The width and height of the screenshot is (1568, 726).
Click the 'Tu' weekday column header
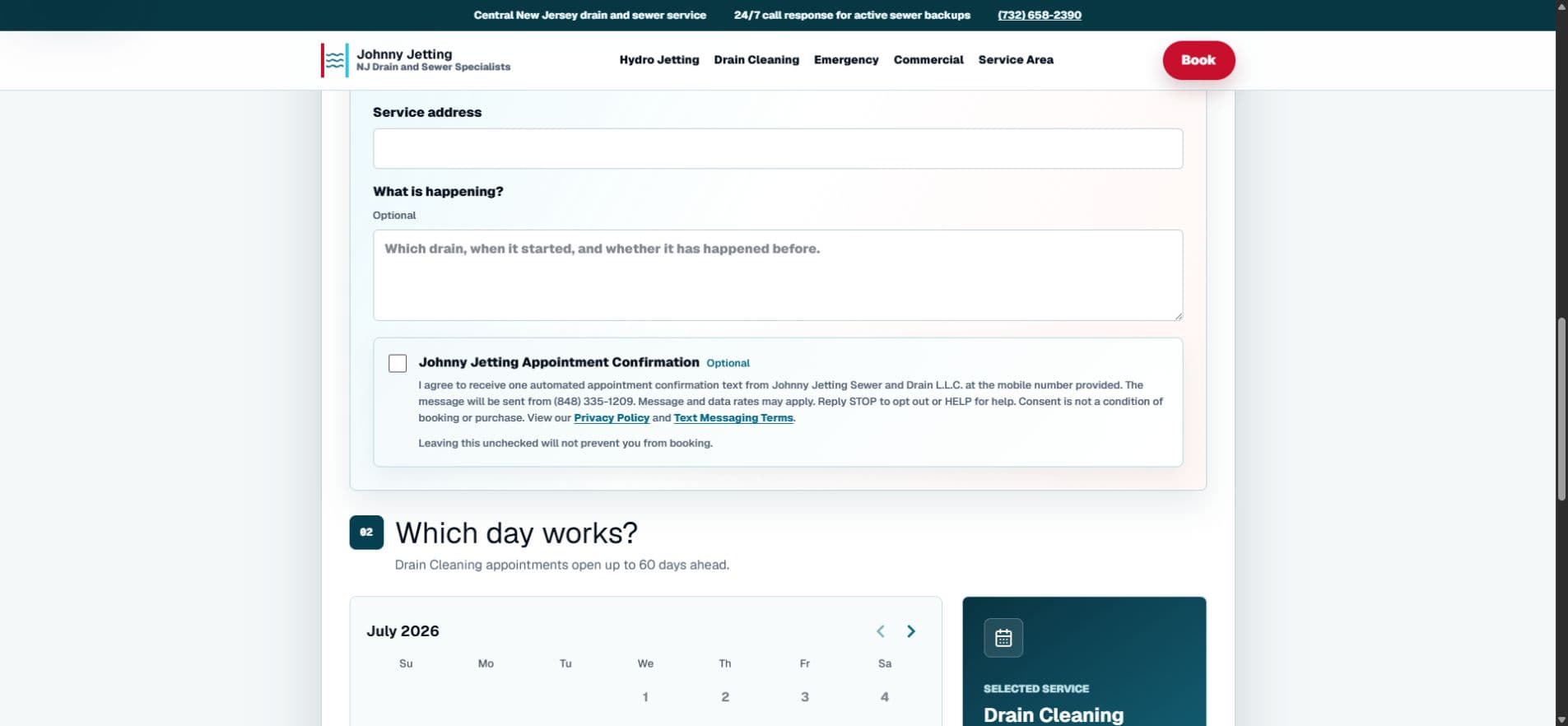[x=565, y=663]
